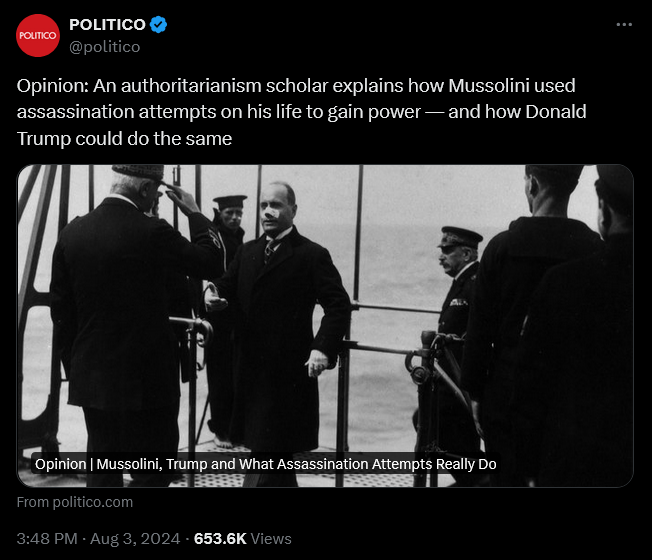The image size is (652, 560).
Task: Select the tweet's opinion text body
Action: point(301,112)
